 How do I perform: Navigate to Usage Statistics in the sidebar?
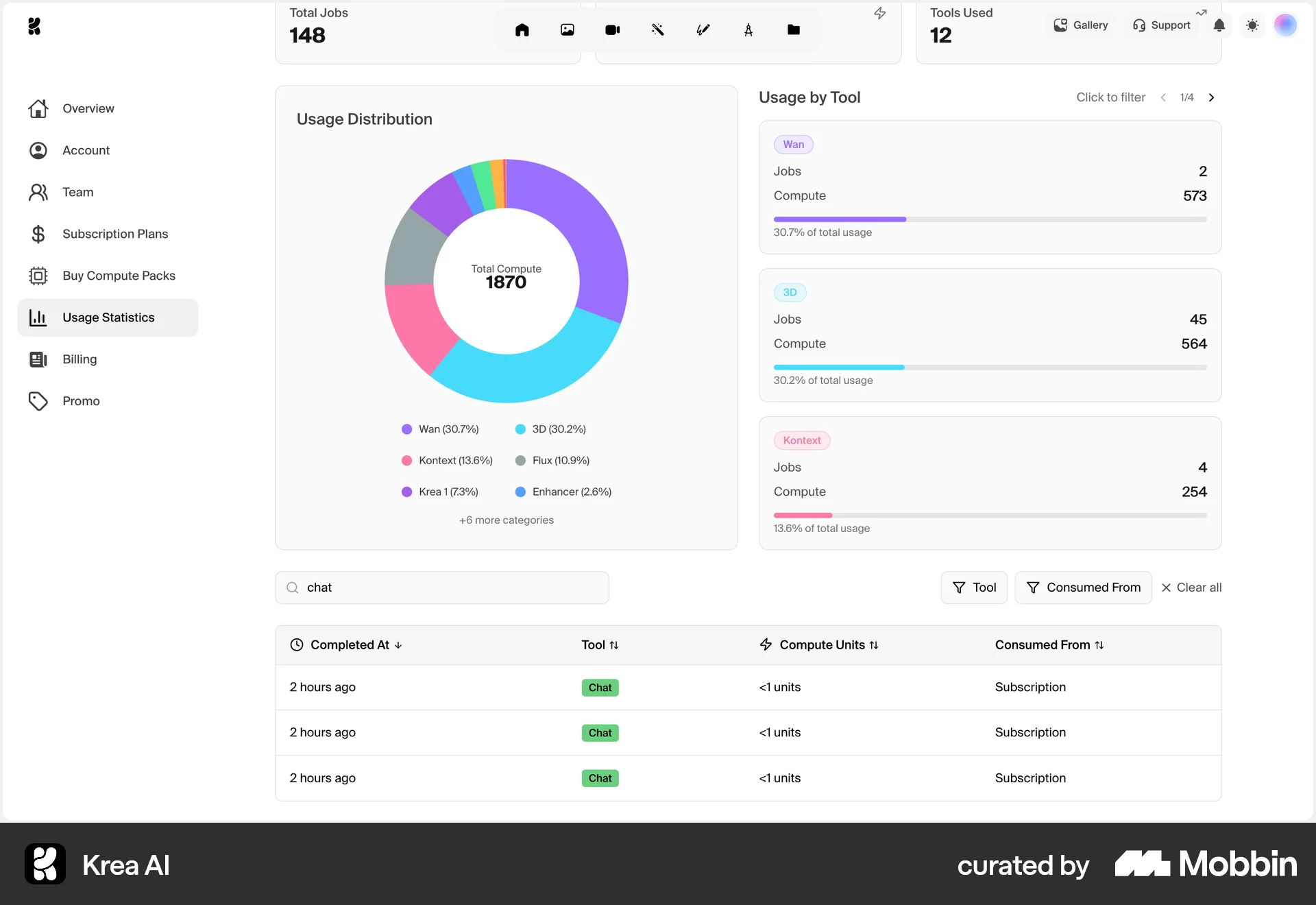pos(108,317)
